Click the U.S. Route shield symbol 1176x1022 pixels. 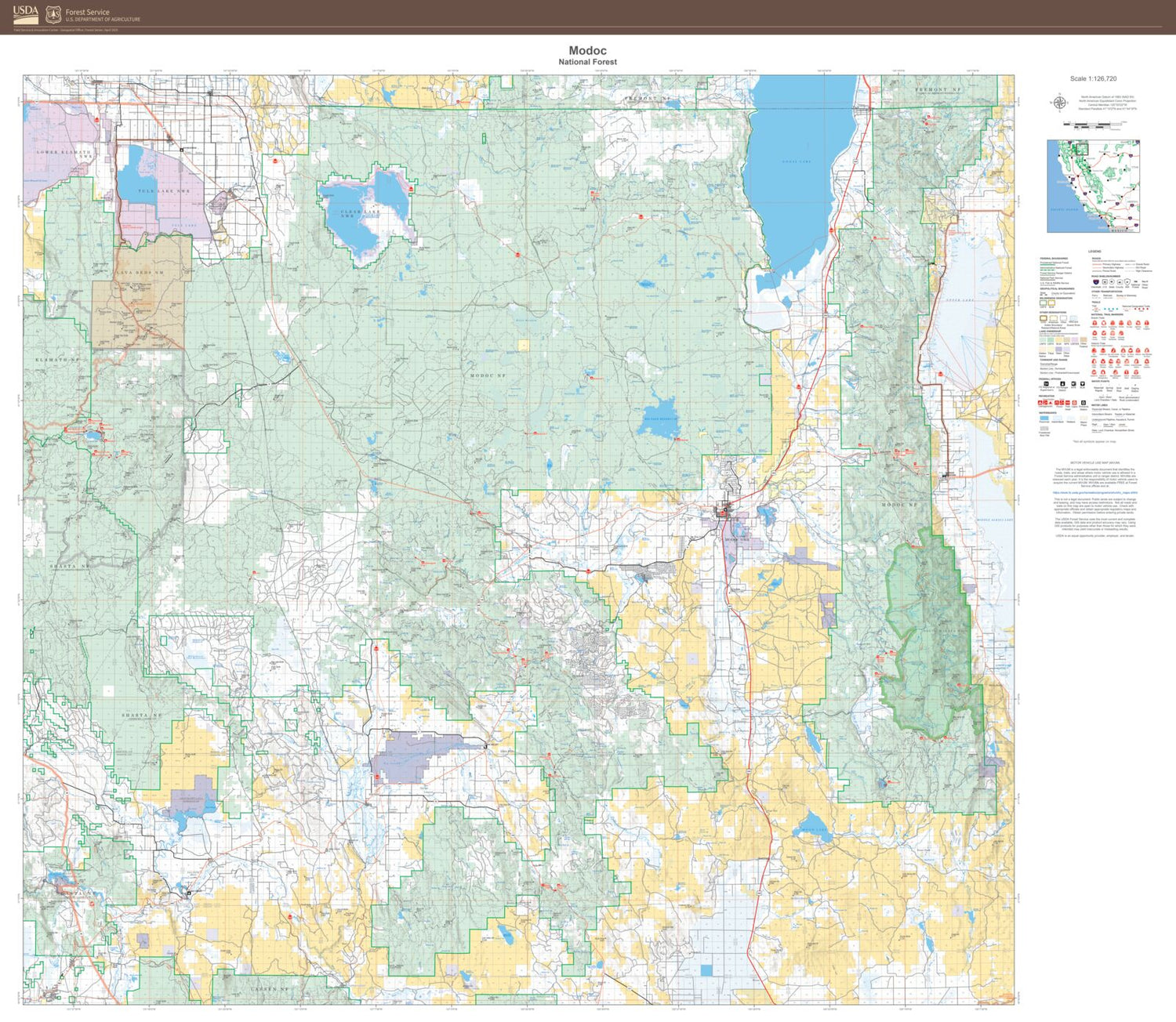click(x=1105, y=282)
